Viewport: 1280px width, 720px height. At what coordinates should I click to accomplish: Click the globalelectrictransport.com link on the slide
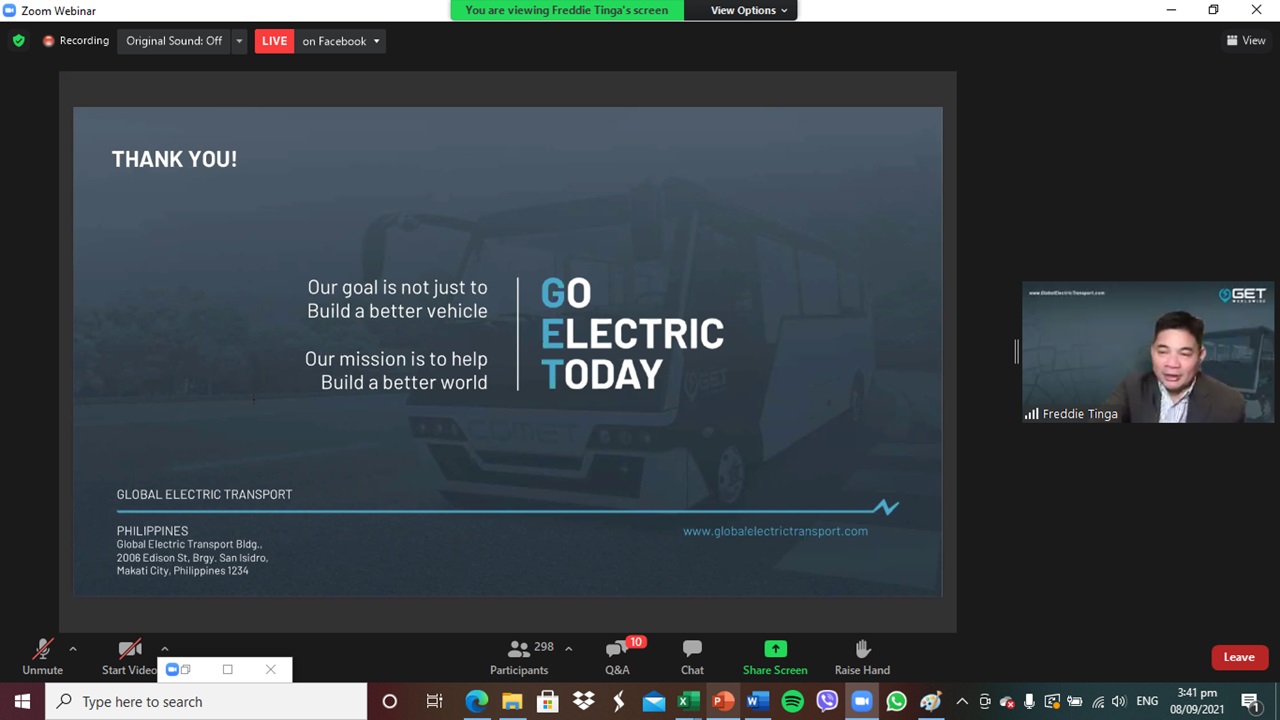click(x=775, y=531)
